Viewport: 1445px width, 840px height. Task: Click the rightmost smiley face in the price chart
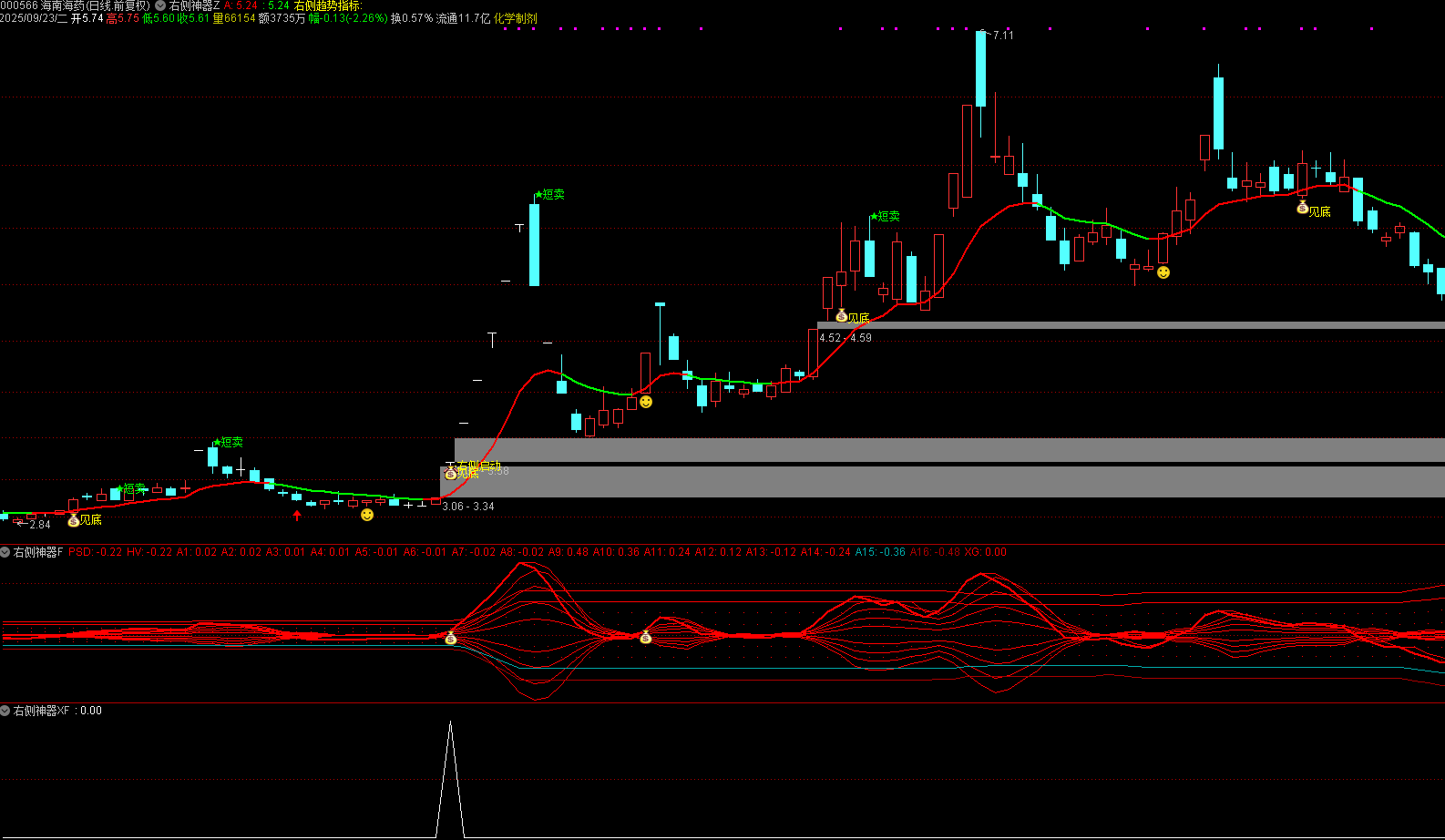click(1163, 272)
